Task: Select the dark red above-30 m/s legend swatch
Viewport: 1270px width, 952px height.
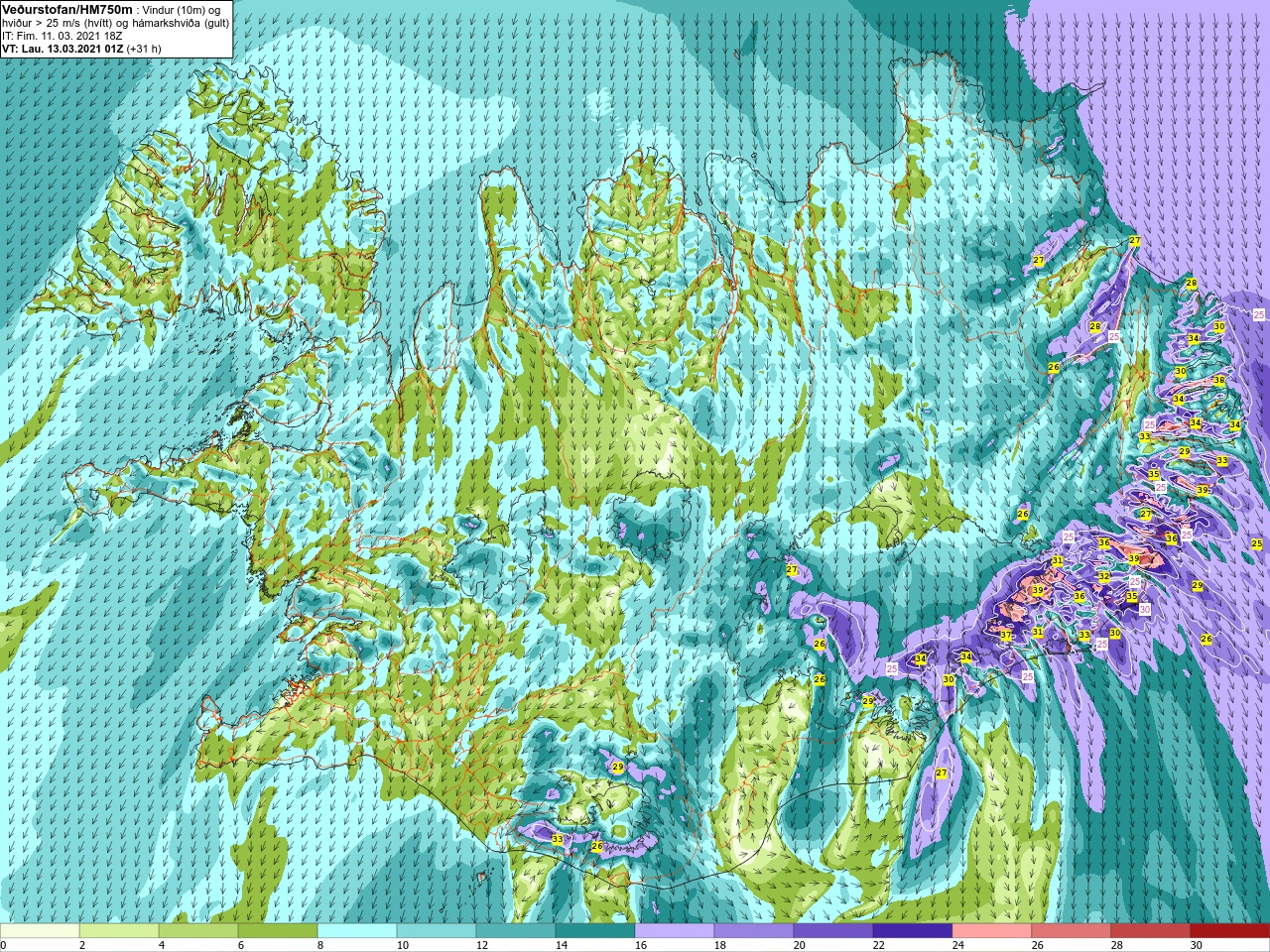Action: (x=1230, y=931)
